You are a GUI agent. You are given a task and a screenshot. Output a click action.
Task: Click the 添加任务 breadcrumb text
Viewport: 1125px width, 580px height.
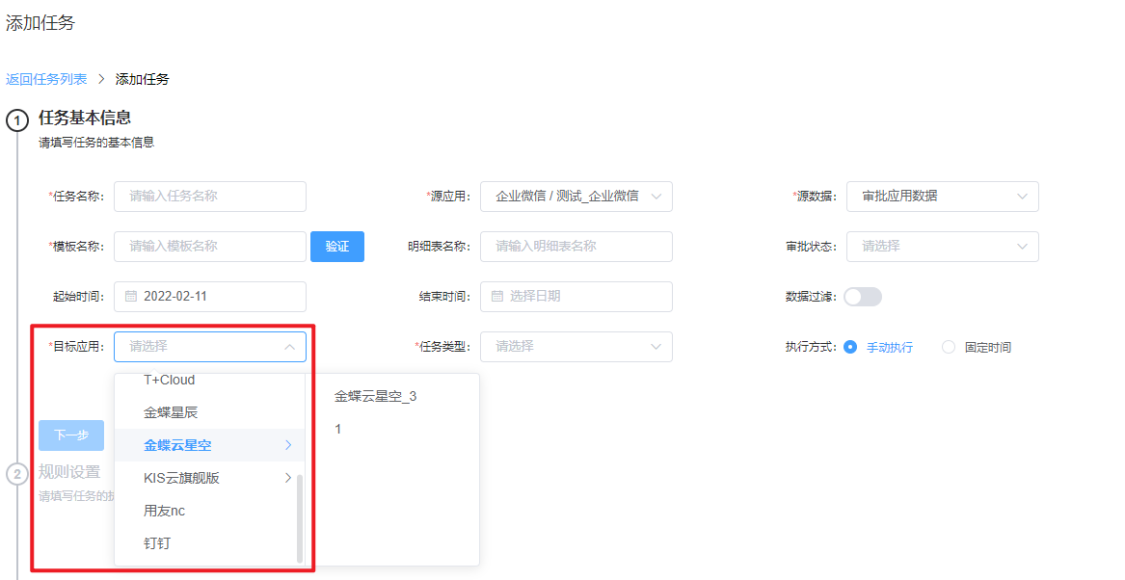142,80
